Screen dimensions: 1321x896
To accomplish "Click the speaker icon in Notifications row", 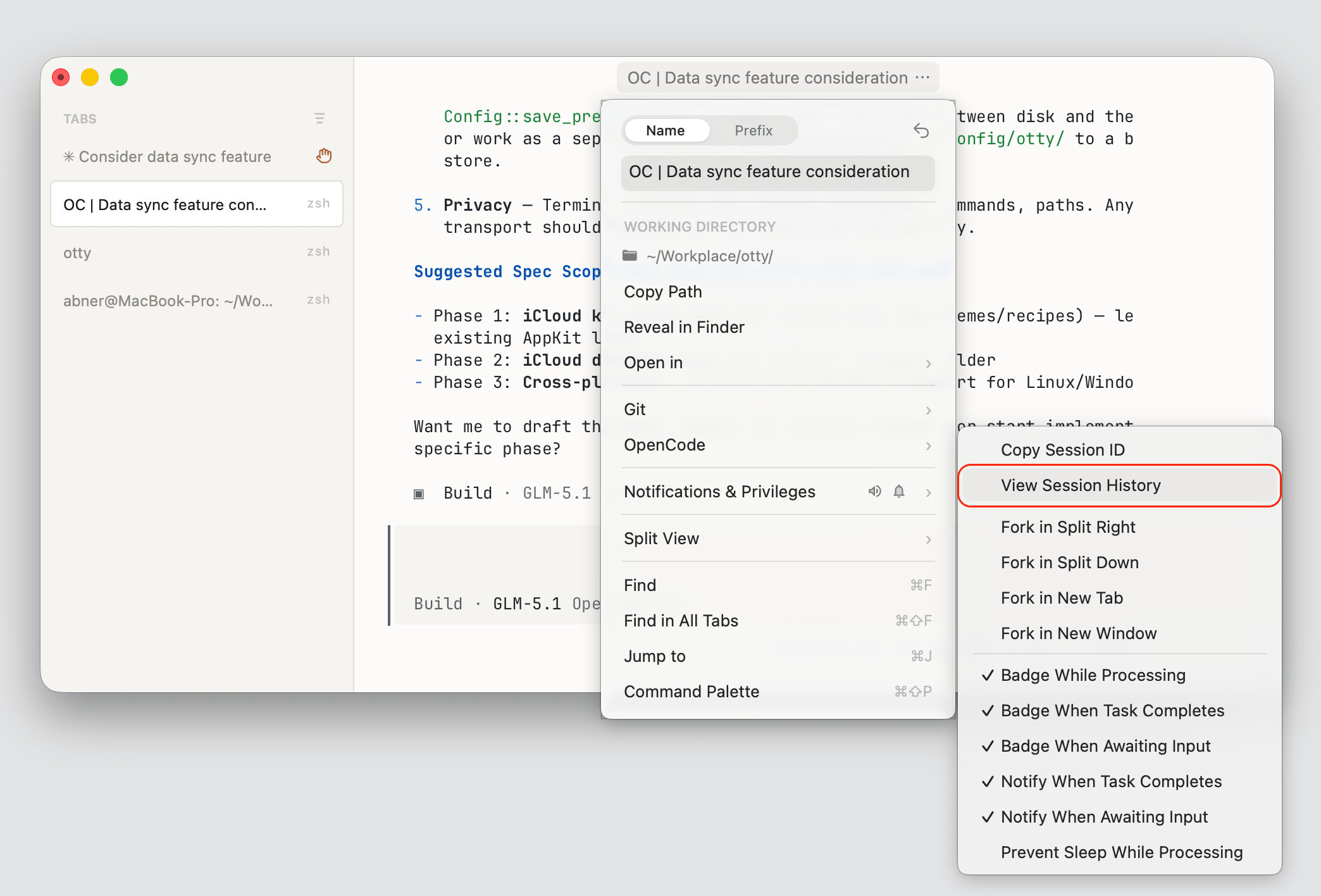I will [875, 491].
